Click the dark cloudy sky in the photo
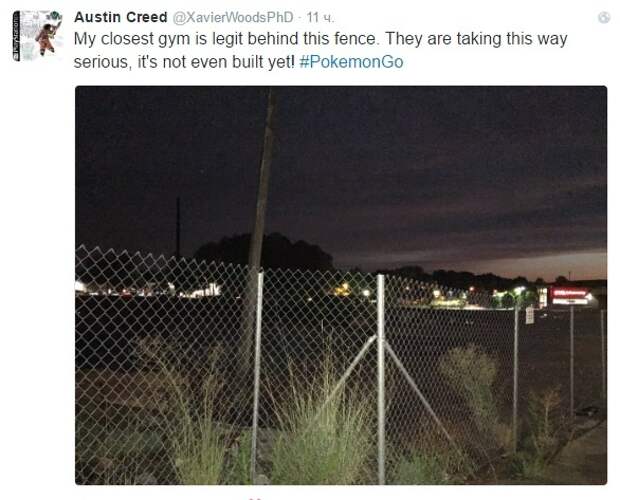The image size is (620, 500). click(x=395, y=158)
